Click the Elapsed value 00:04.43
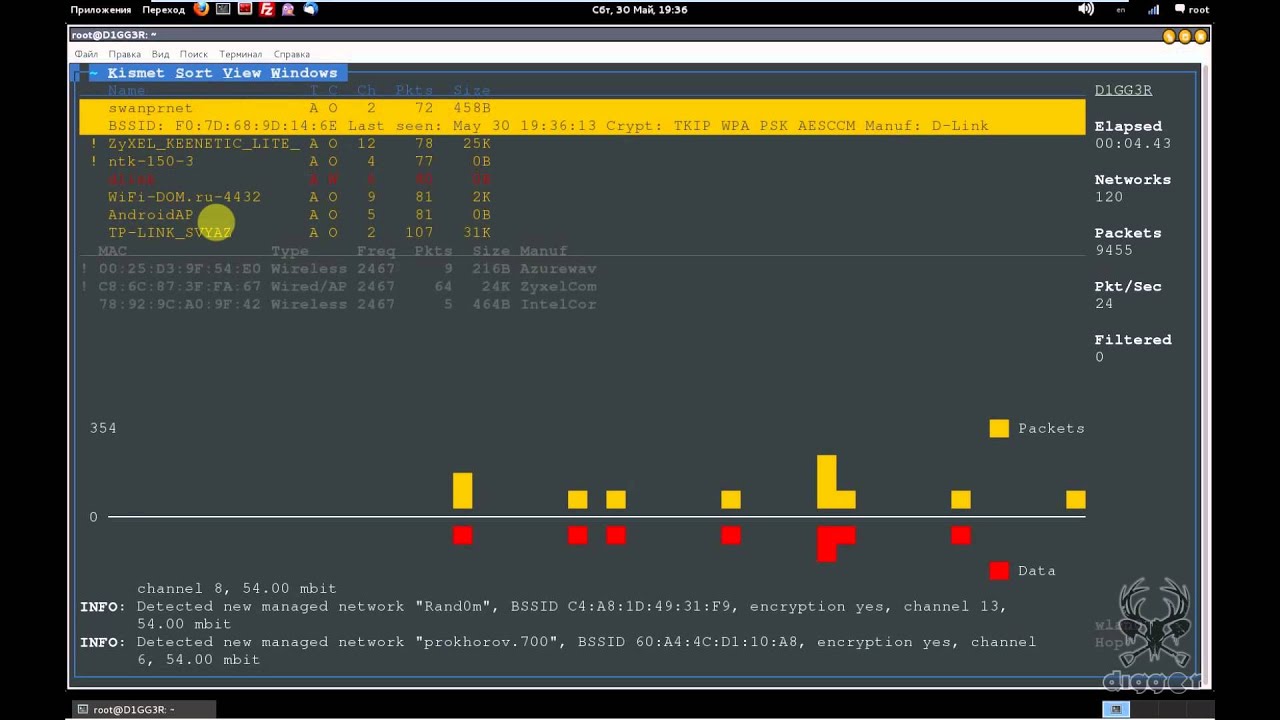 [x=1133, y=144]
